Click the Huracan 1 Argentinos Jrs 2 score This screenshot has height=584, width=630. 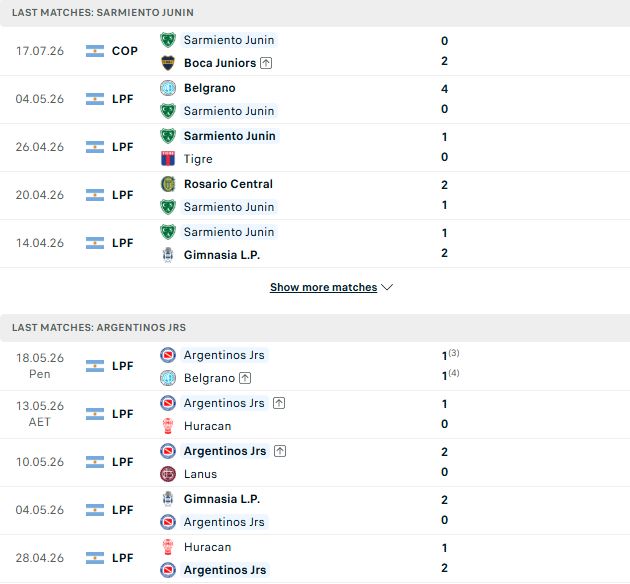tap(444, 558)
